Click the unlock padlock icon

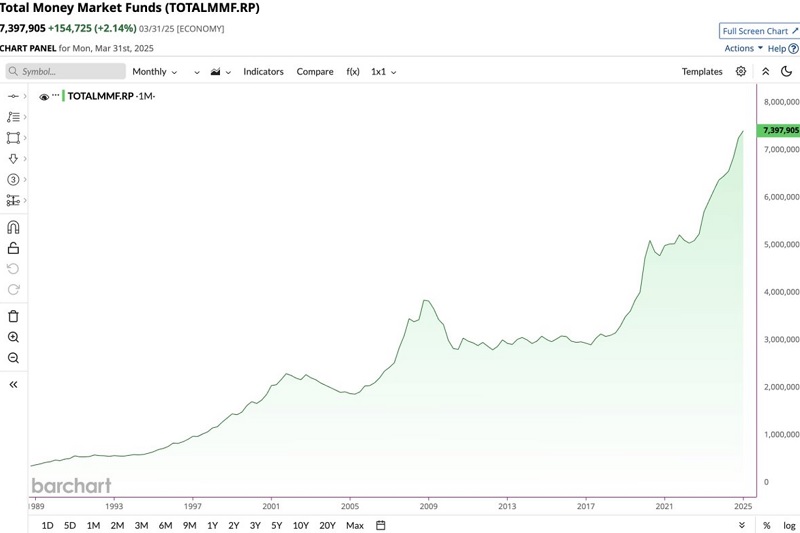pyautogui.click(x=13, y=248)
